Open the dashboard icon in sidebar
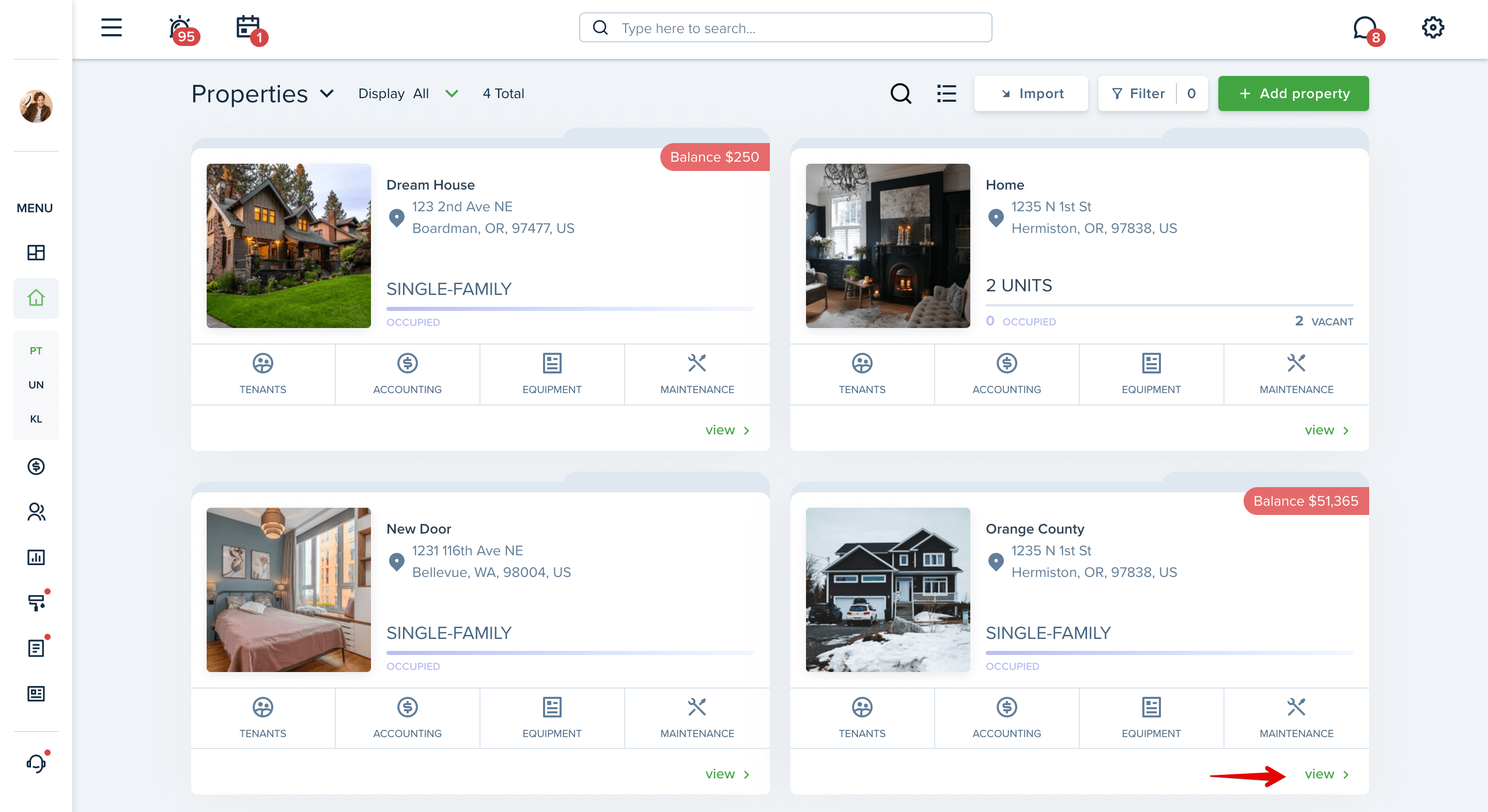The height and width of the screenshot is (812, 1488). 36,253
